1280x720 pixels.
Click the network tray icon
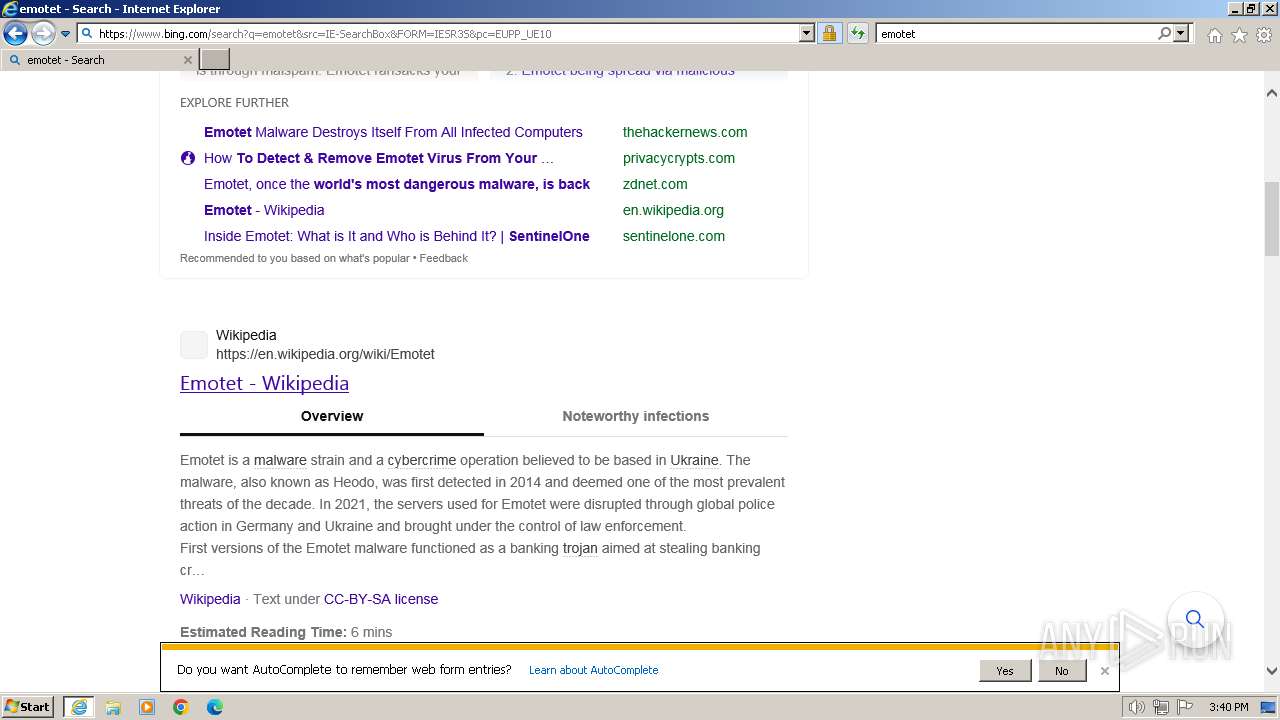click(x=1161, y=707)
